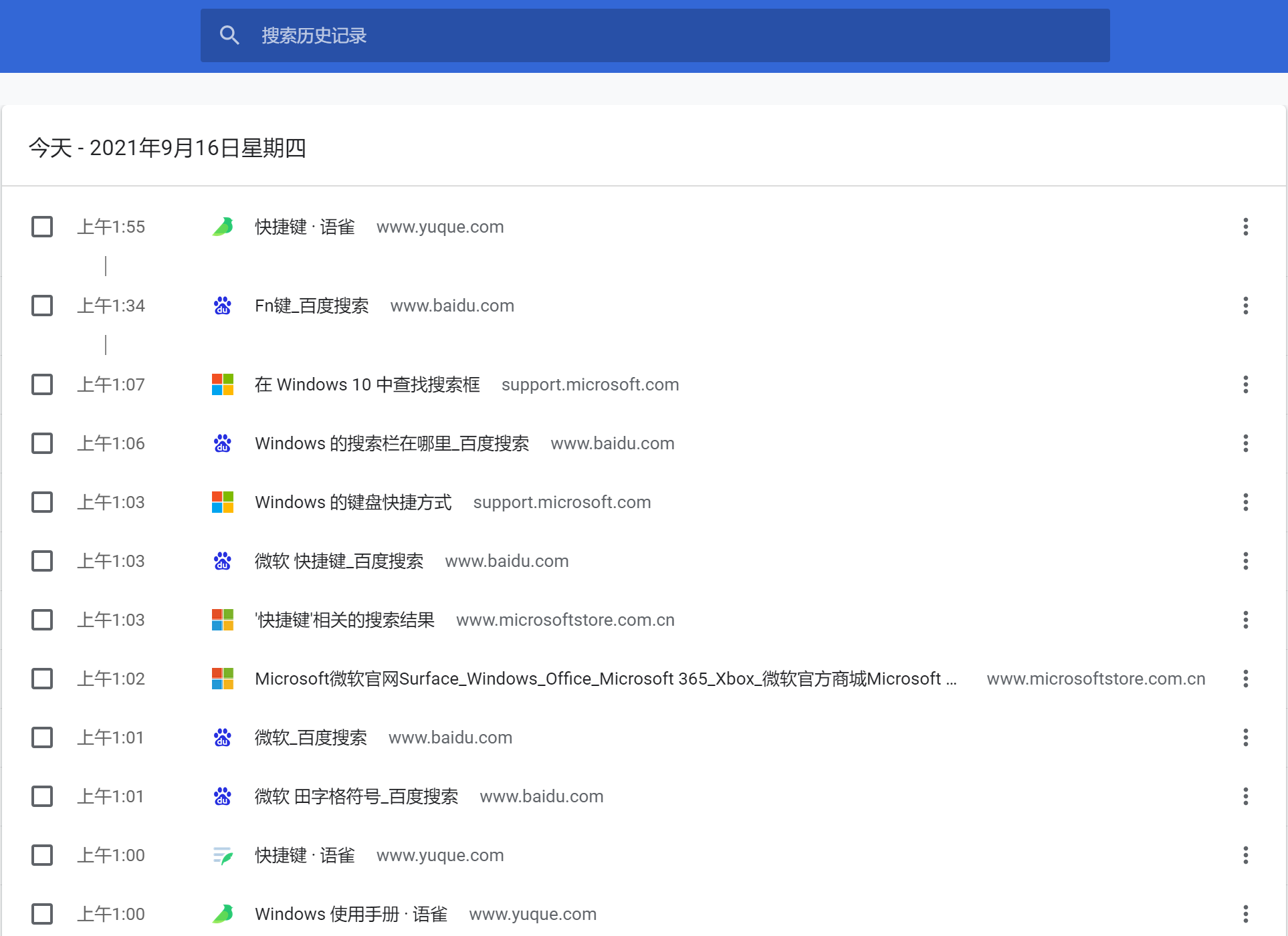Click yuque favicon of 1:55 entry
Screen dimensions: 1288x936
[223, 227]
